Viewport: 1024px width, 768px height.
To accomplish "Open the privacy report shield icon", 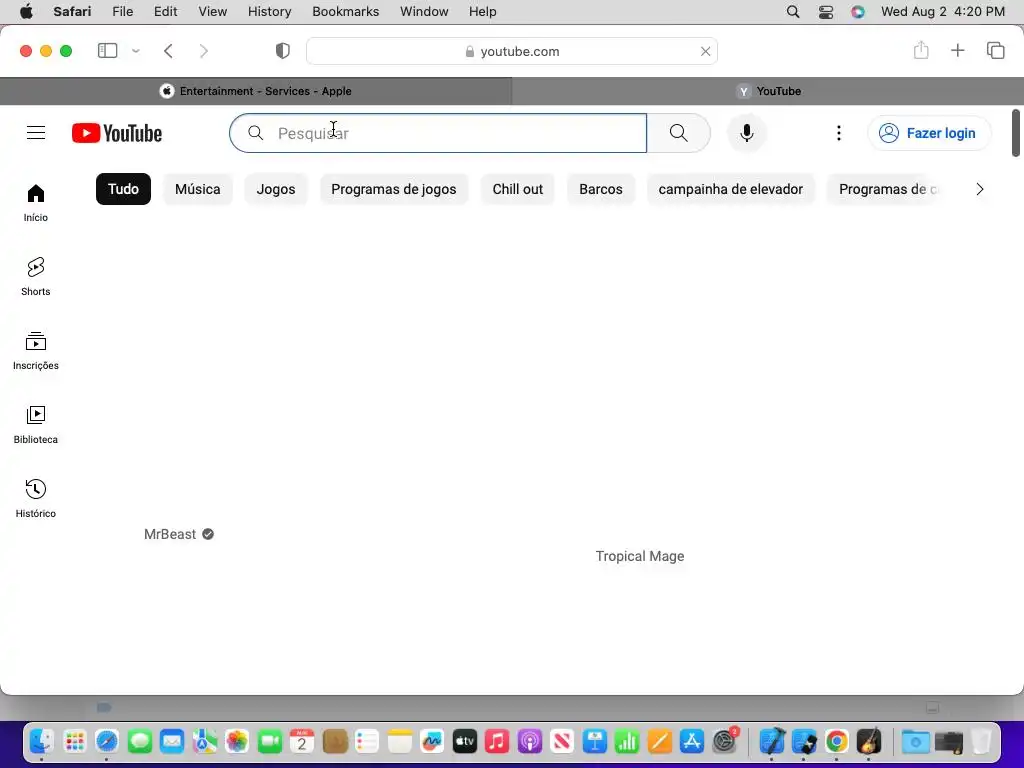I will [x=283, y=51].
